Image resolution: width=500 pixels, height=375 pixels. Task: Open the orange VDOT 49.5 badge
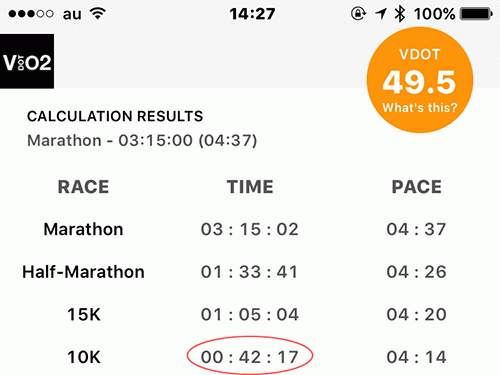(x=420, y=80)
